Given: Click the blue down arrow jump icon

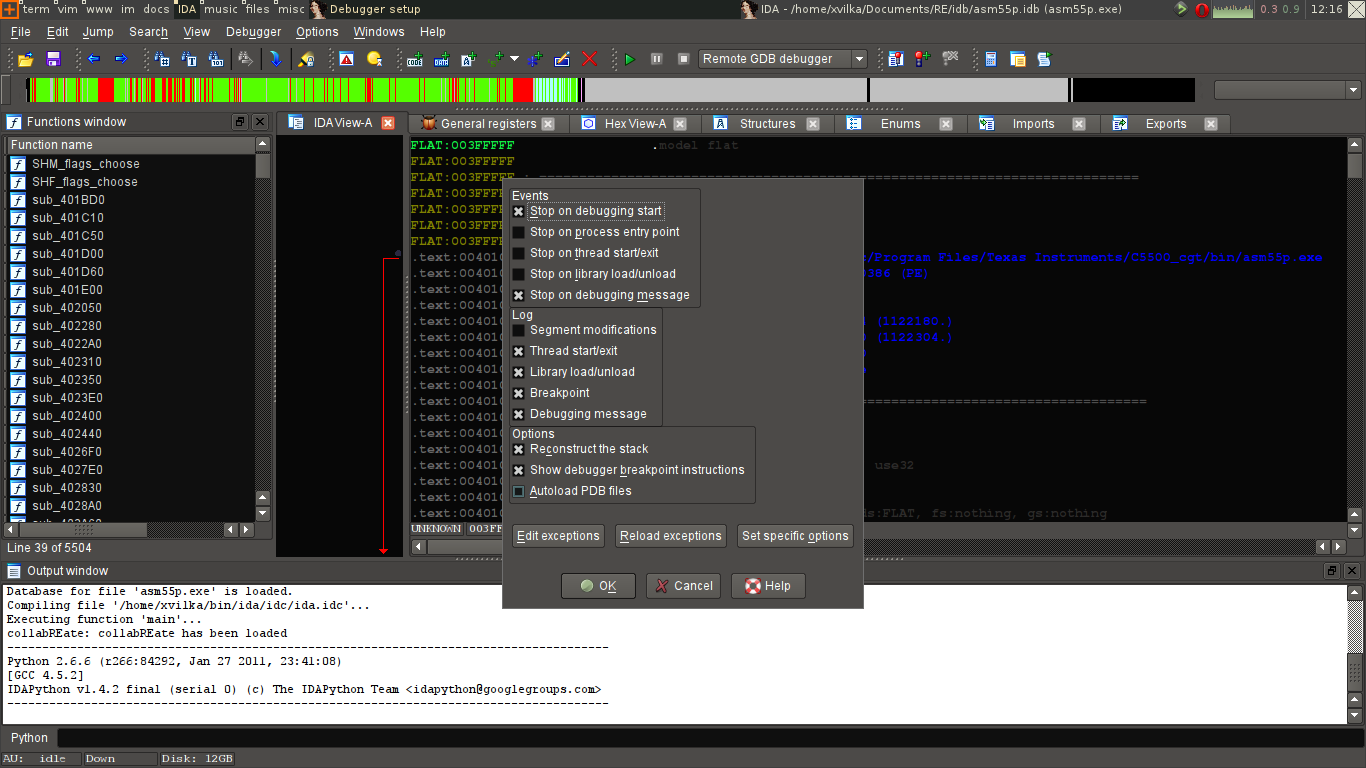Looking at the screenshot, I should (x=275, y=59).
